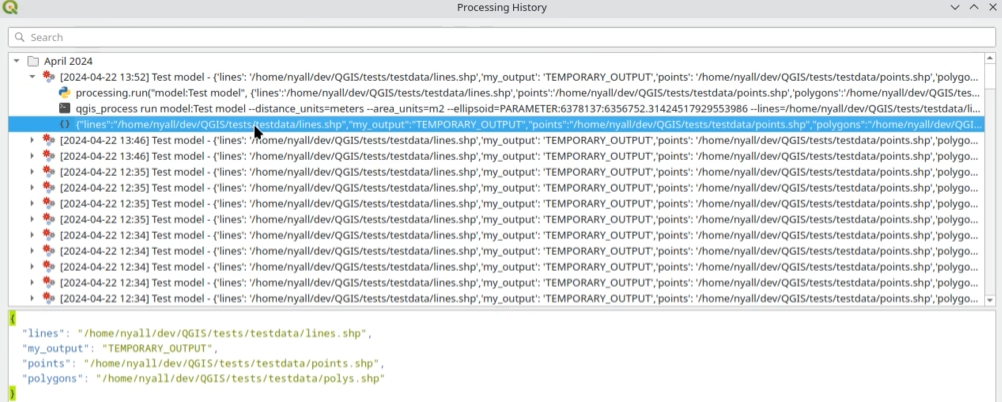Select the processing.run Python command row
Image resolution: width=1002 pixels, height=402 pixels.
coord(500,92)
